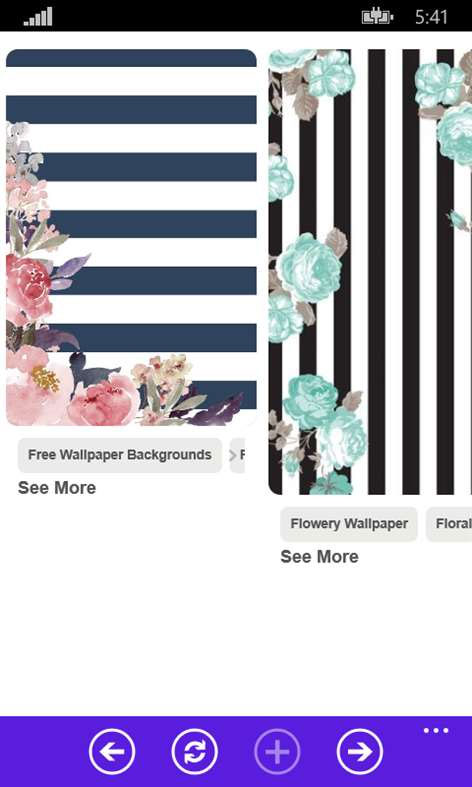Screen dimensions: 472x787
Task: Check the signal strength bars icon
Action: point(38,17)
